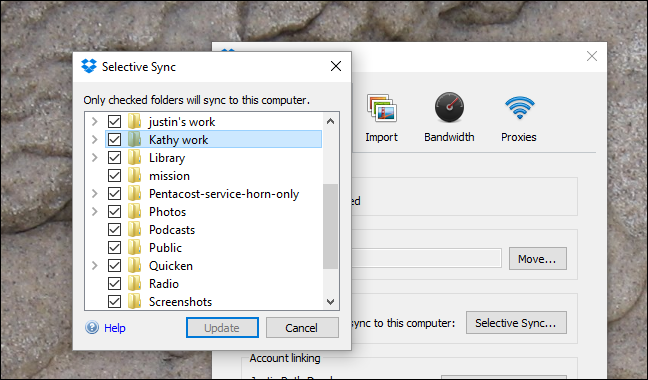Select the Library row label
Viewport: 648px width, 380px height.
167,158
